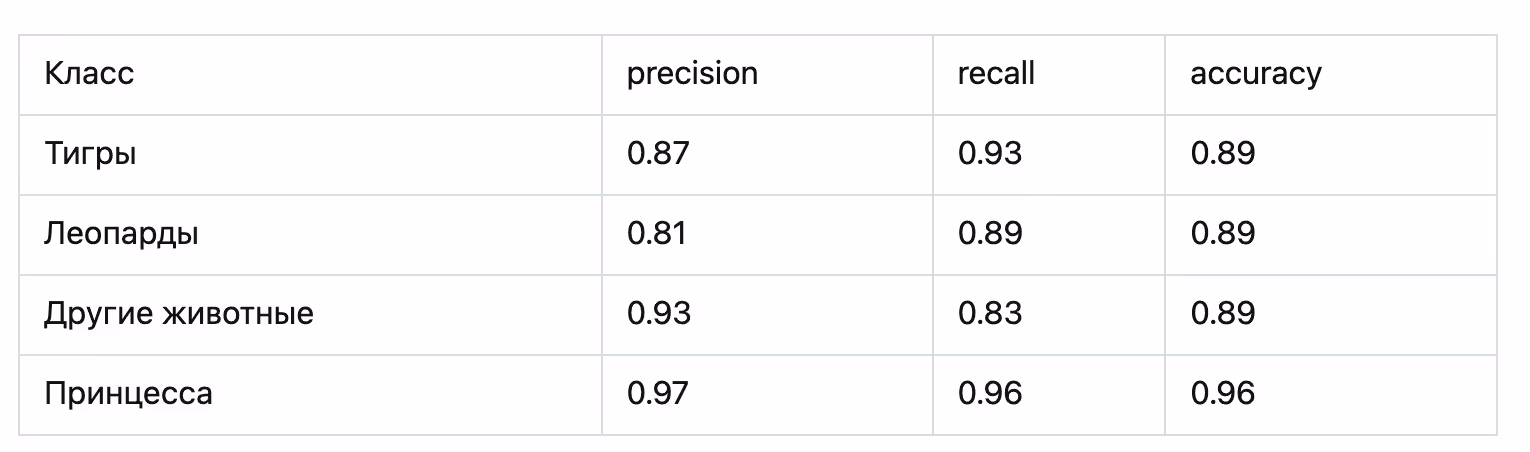Select the accuracy column header
1530x452 pixels.
click(1255, 75)
